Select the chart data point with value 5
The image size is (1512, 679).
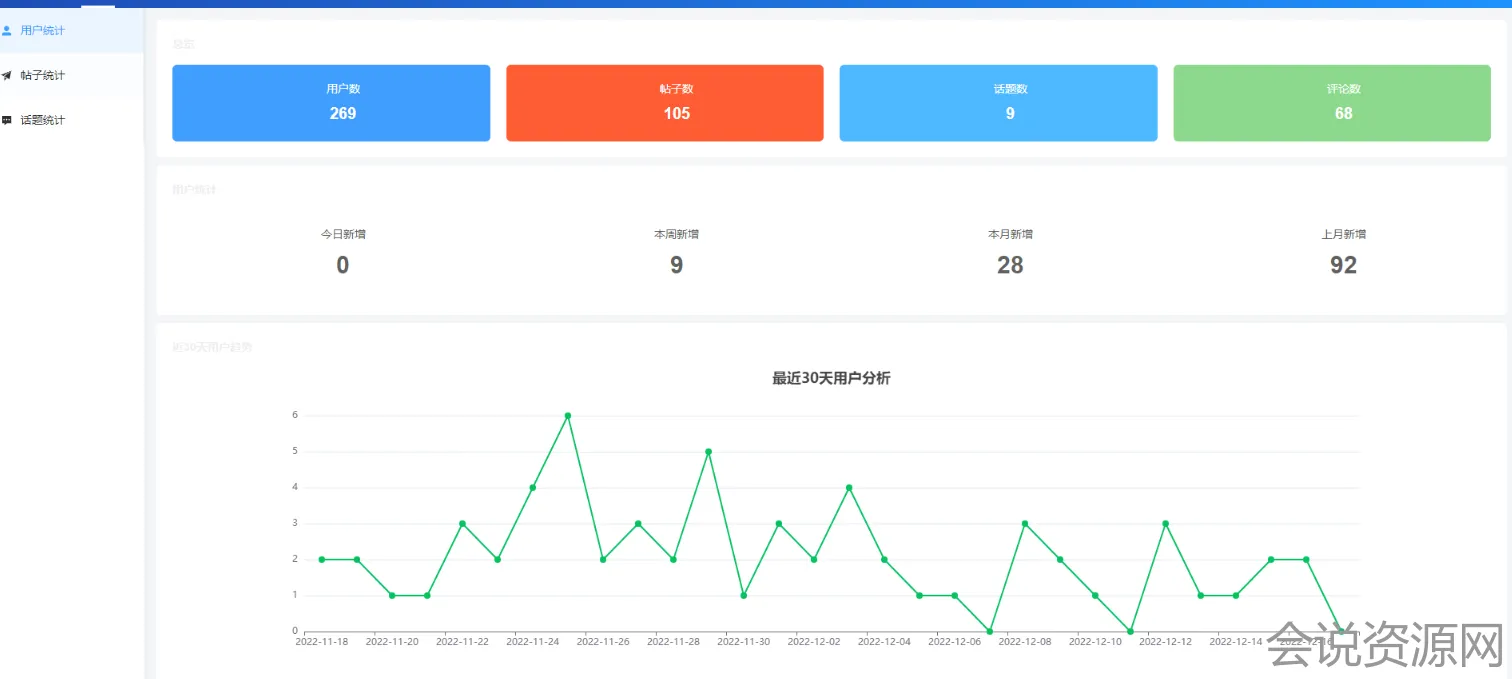tap(708, 452)
